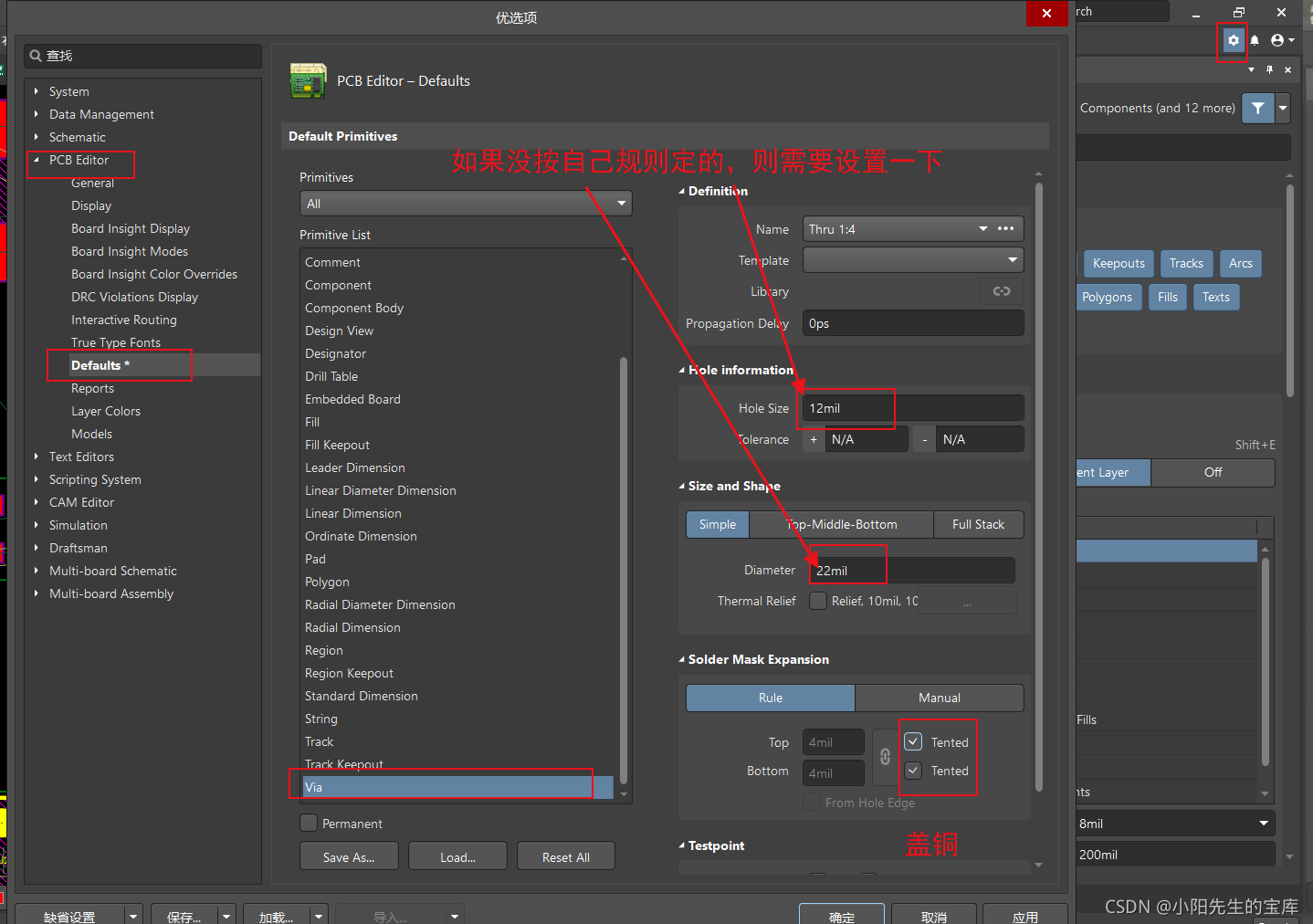1313x924 pixels.
Task: Expand Data Management tree node
Action: click(x=37, y=114)
